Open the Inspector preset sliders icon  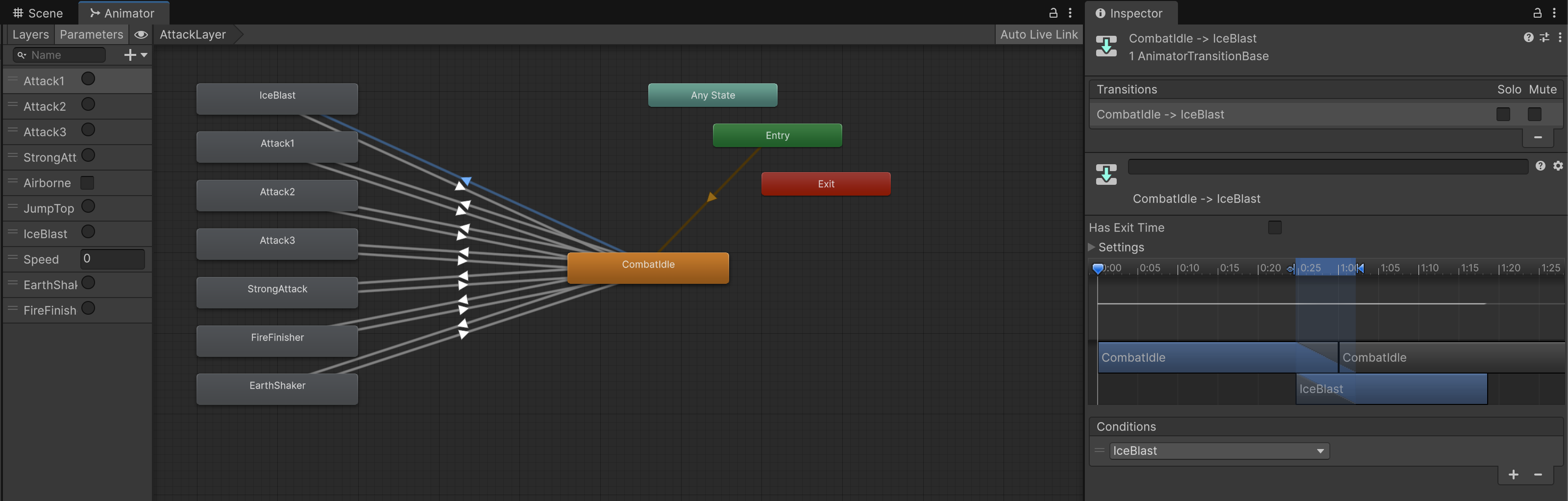pyautogui.click(x=1544, y=38)
